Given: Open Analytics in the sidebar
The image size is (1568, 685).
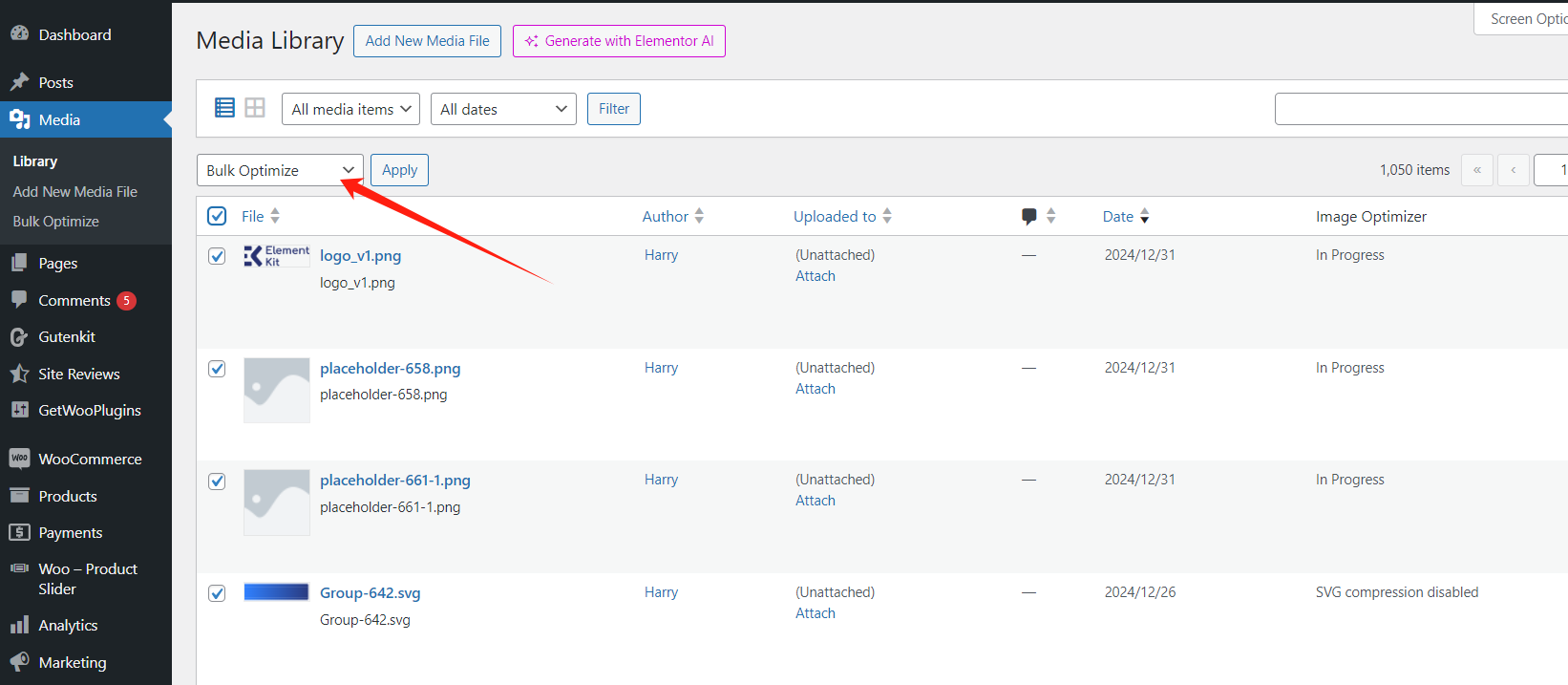Looking at the screenshot, I should [x=68, y=625].
